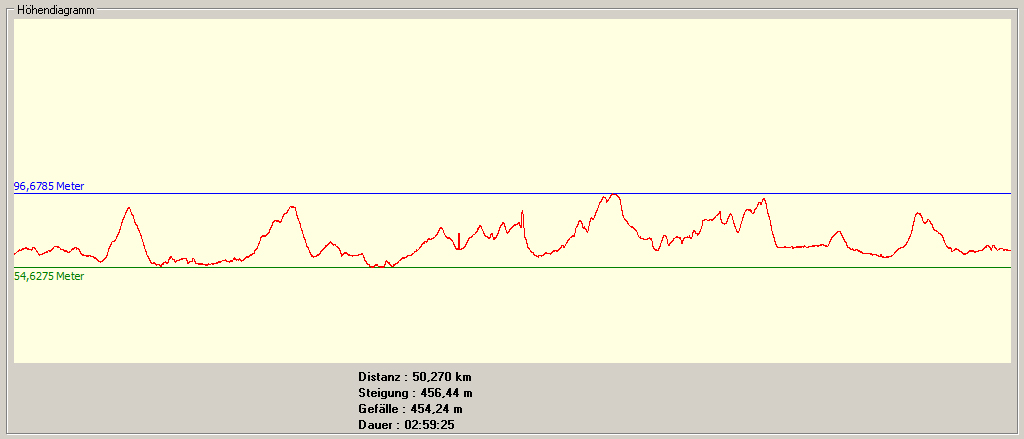Click the flat plateau section after the steep drop
This screenshot has height=439, width=1024.
800,245
